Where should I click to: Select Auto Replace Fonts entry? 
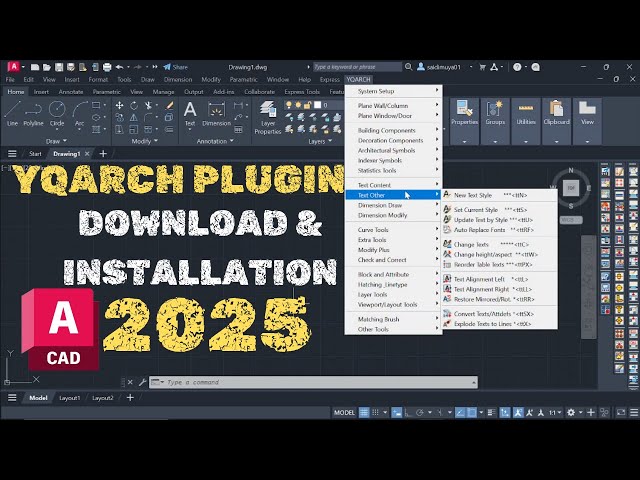pos(500,230)
